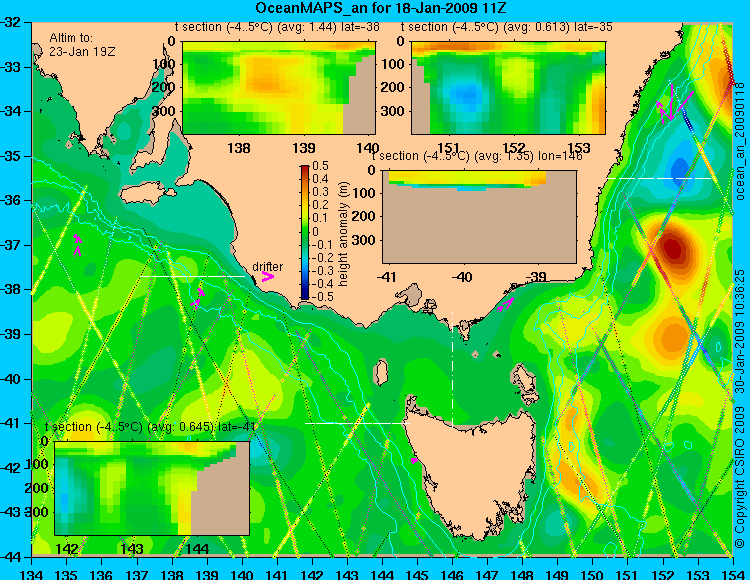The width and height of the screenshot is (750, 580).
Task: Click the magenta drifter arrow beside 'drifter'
Action: coord(267,277)
